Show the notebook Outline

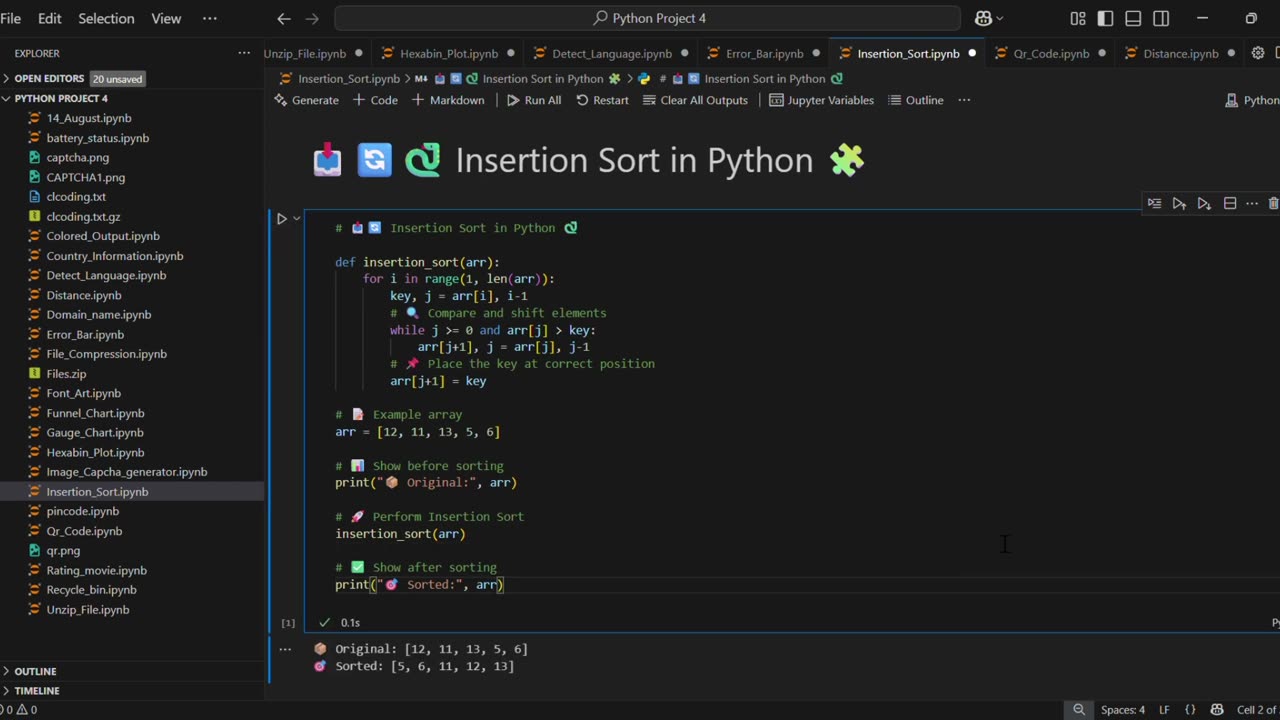point(915,100)
